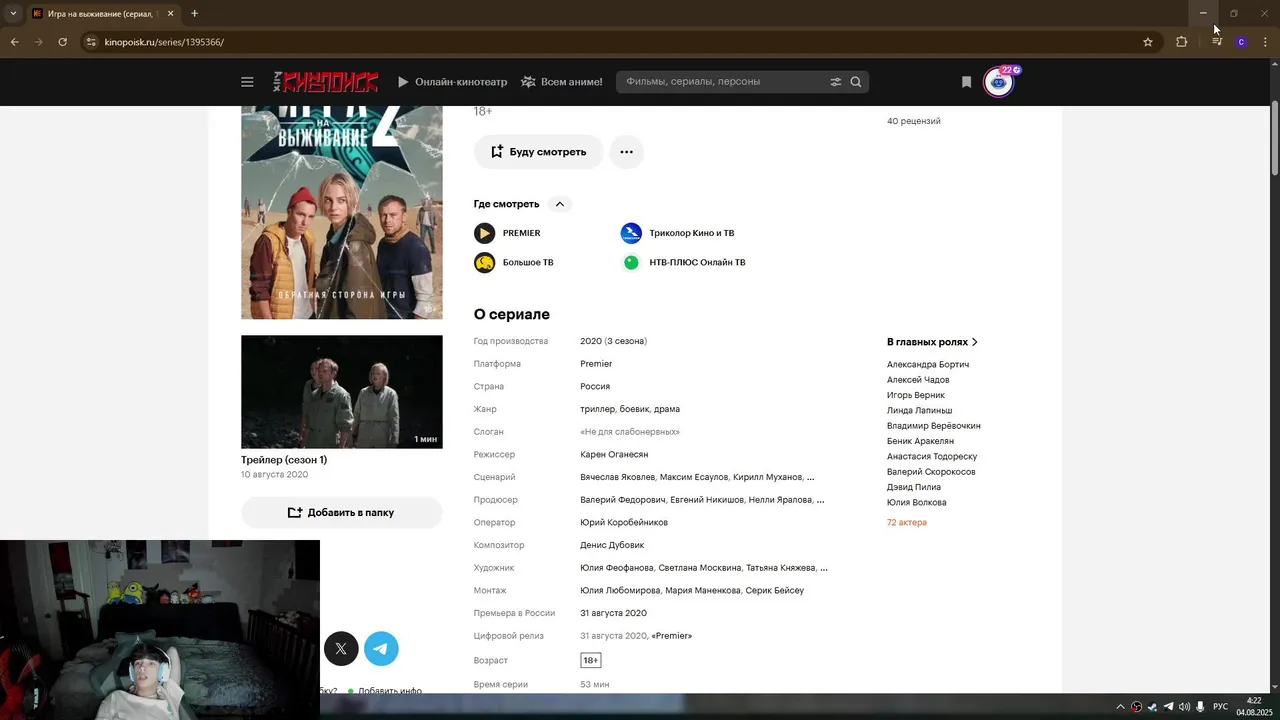Open browser media control icon
1280x720 pixels.
tap(1217, 42)
